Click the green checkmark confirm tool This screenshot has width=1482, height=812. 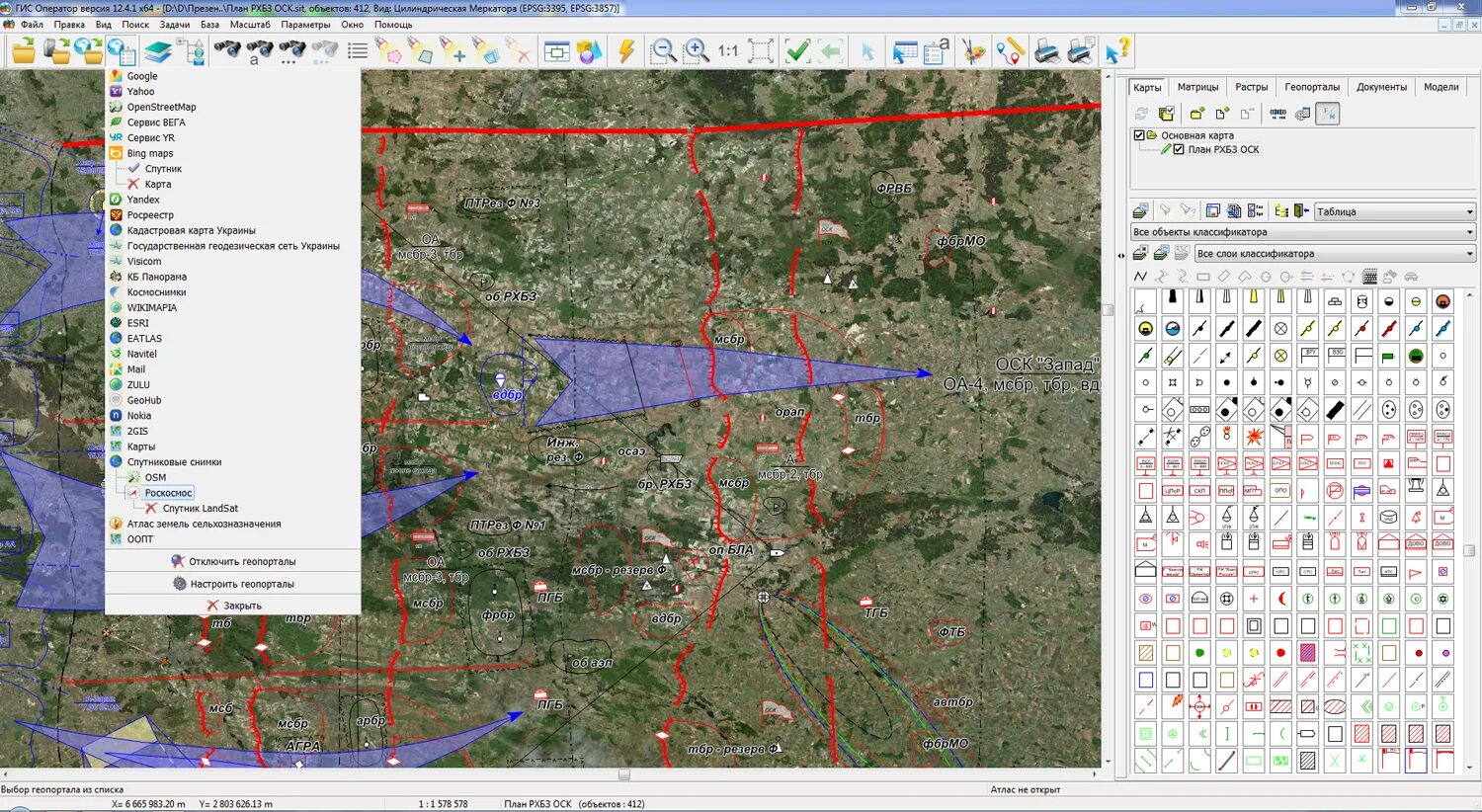click(797, 49)
